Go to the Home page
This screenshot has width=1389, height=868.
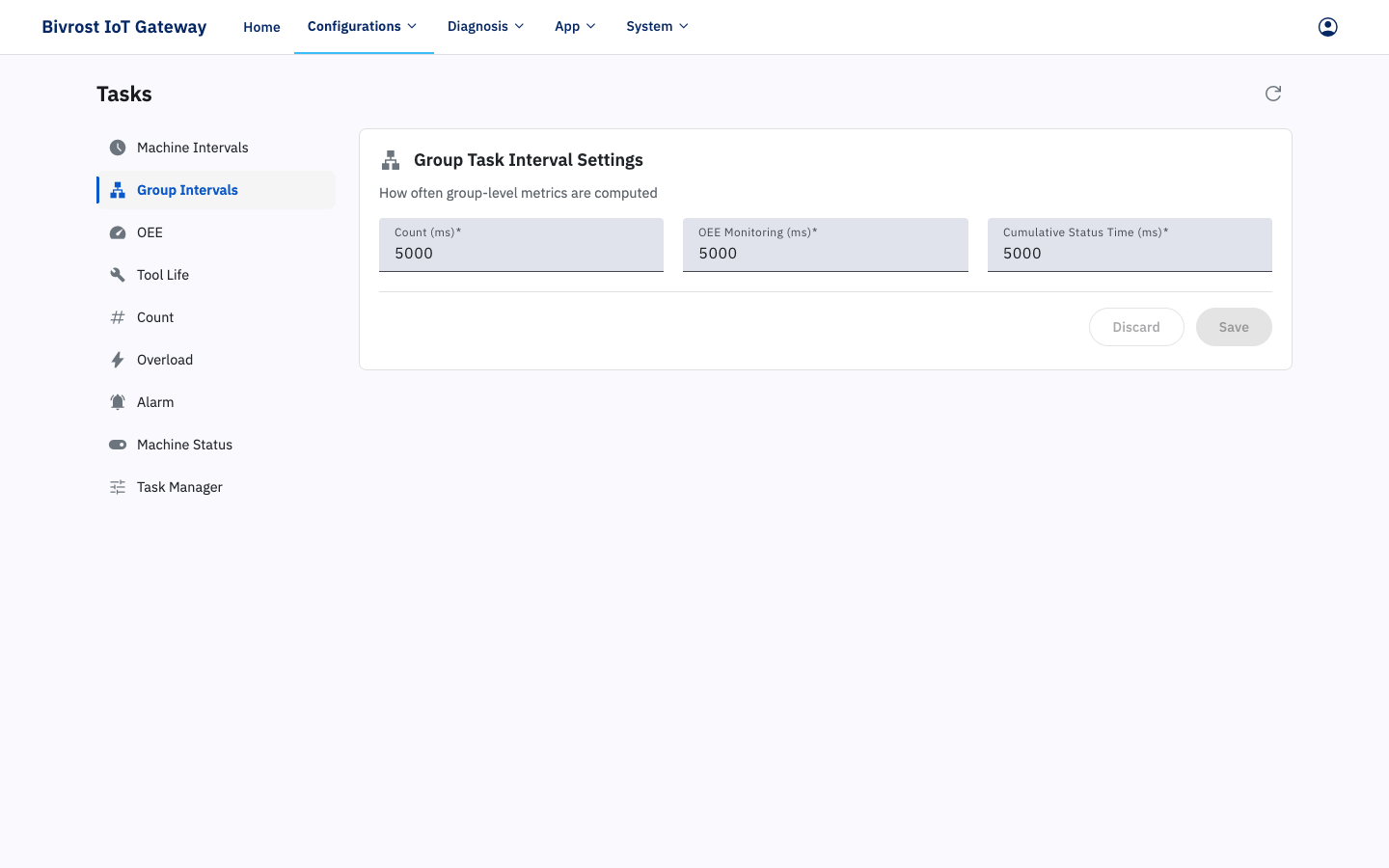click(x=261, y=27)
